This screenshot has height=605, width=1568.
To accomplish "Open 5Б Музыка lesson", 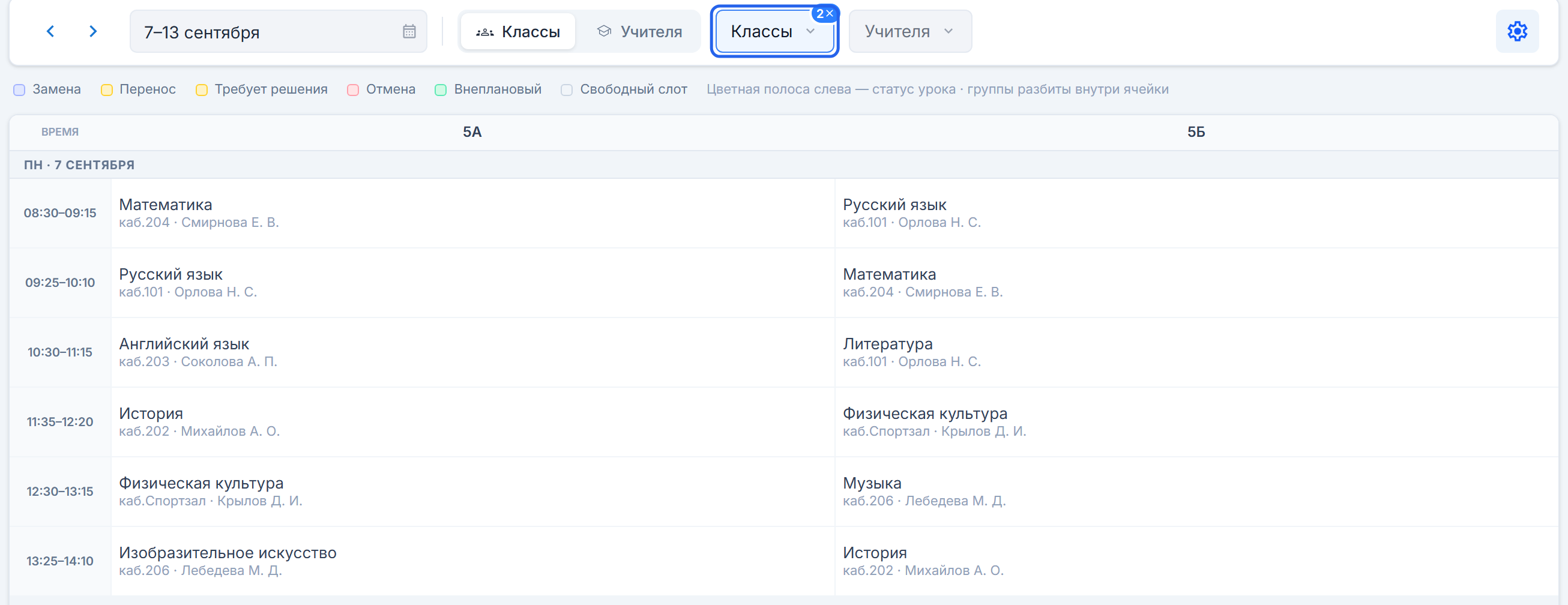I will [1196, 492].
